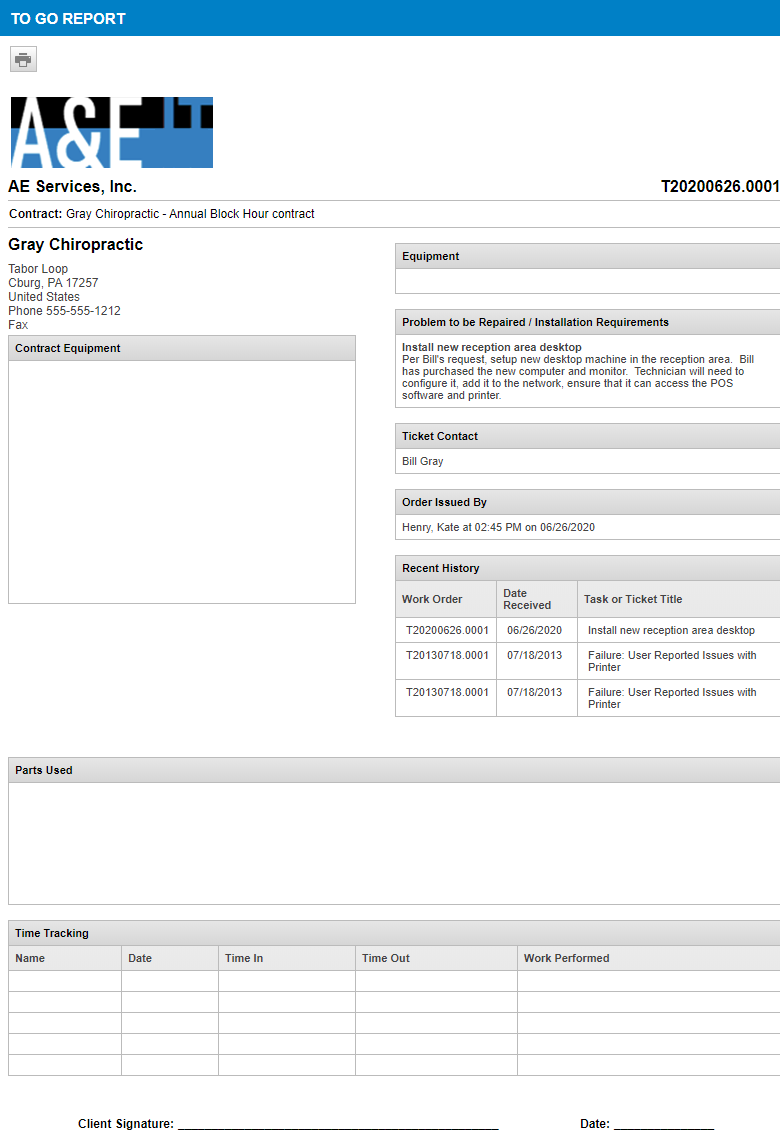Click the Work Performed column header
The height and width of the screenshot is (1142, 780).
pyautogui.click(x=649, y=958)
